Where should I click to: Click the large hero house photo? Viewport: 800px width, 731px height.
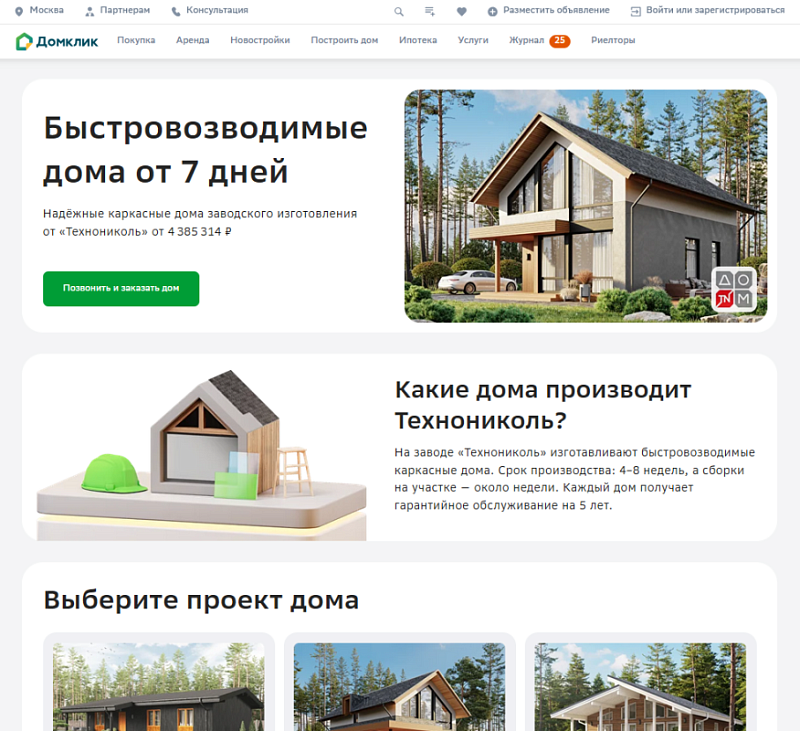click(x=586, y=206)
